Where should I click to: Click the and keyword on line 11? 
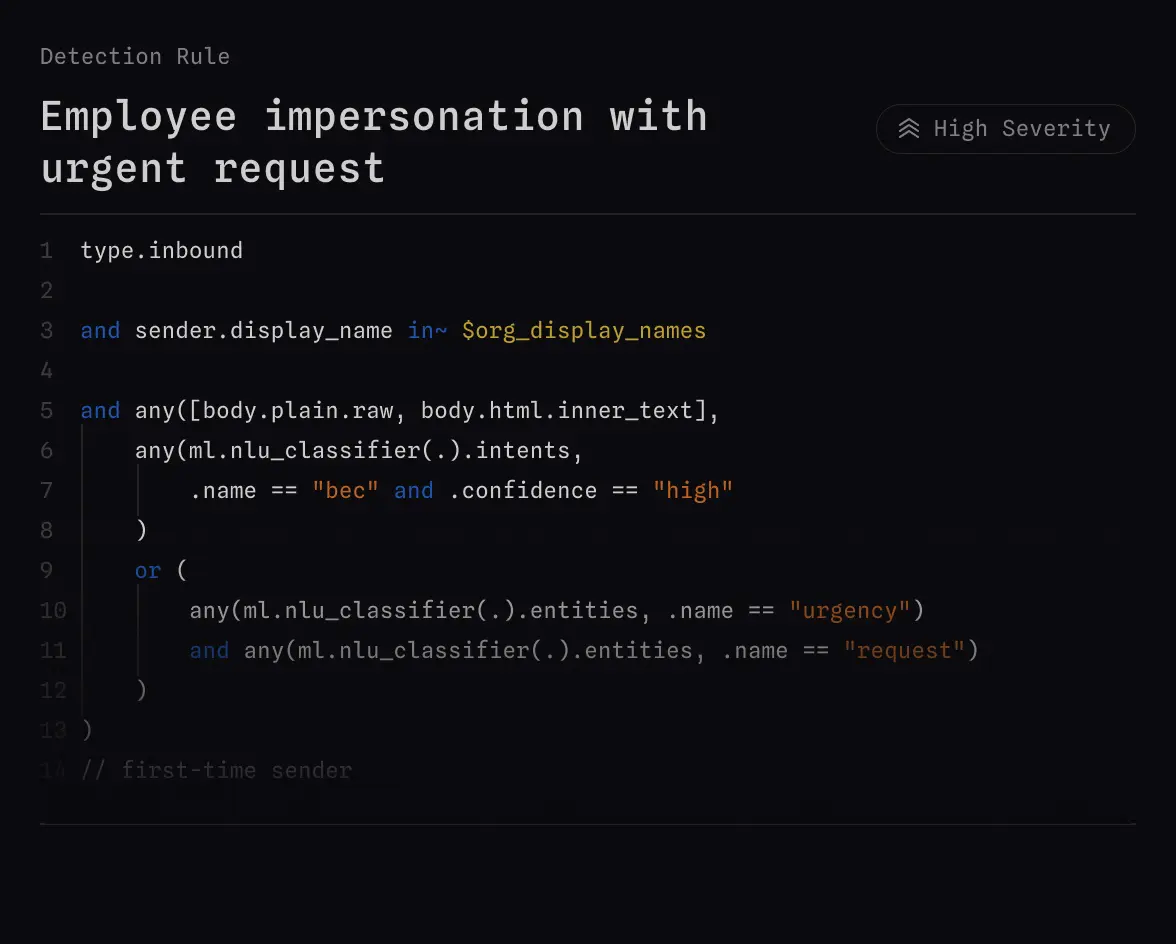[x=209, y=650]
